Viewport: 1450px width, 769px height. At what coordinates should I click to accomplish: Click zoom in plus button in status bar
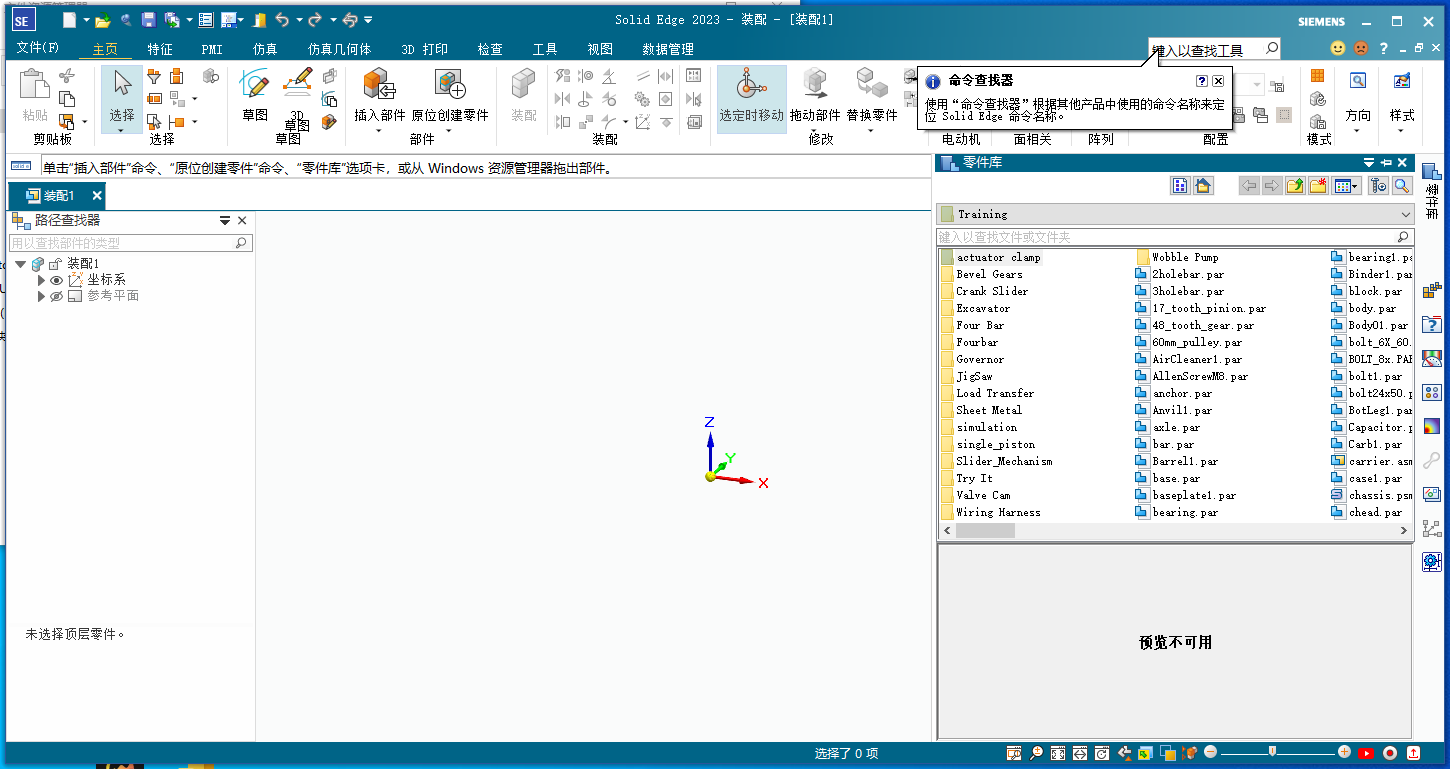click(1344, 752)
